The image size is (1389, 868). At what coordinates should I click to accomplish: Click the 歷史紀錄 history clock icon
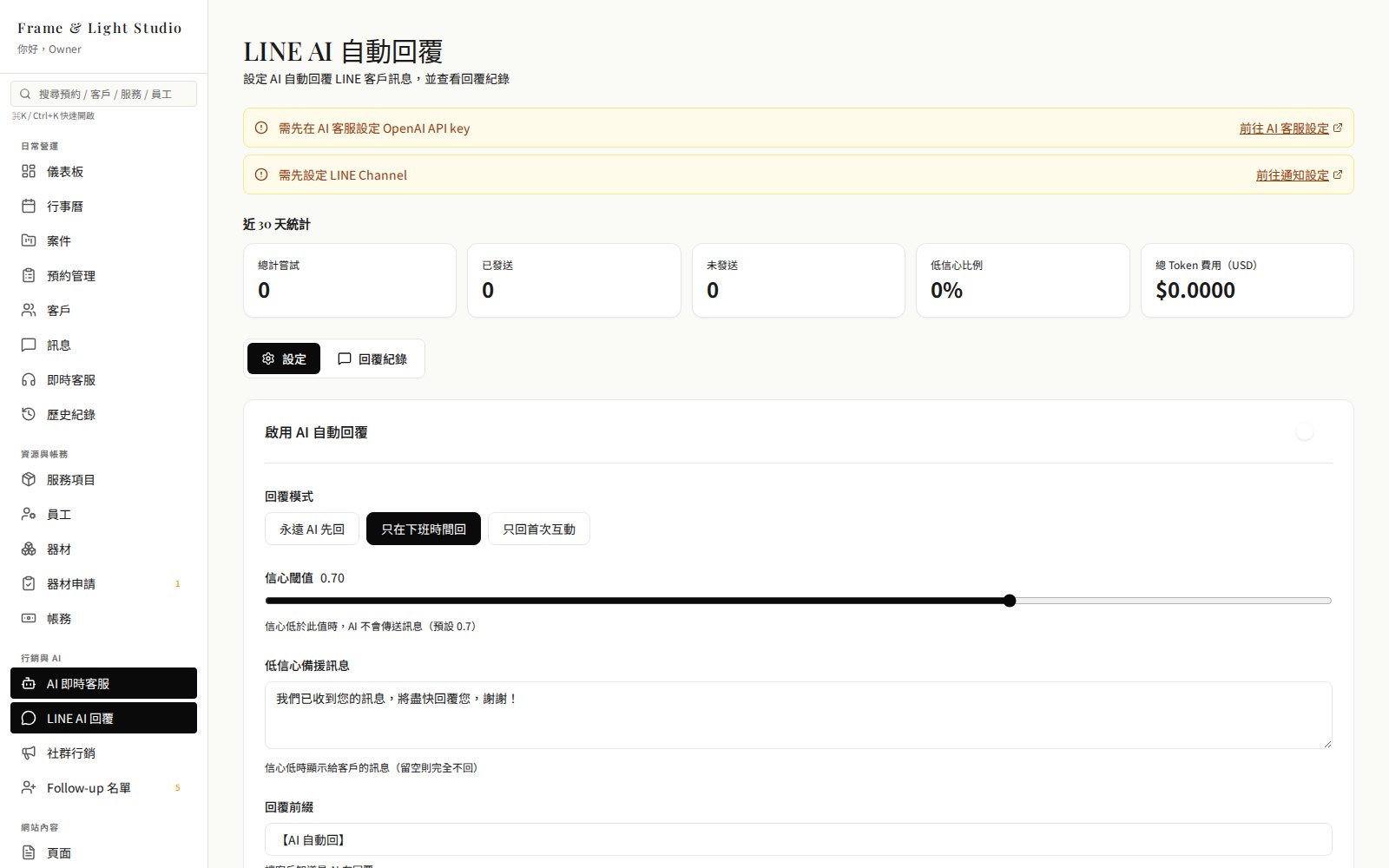coord(29,414)
